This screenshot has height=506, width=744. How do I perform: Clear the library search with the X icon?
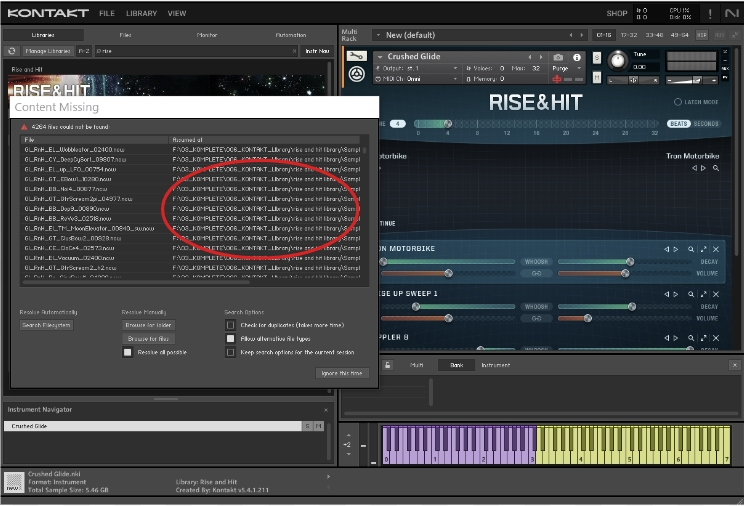294,51
